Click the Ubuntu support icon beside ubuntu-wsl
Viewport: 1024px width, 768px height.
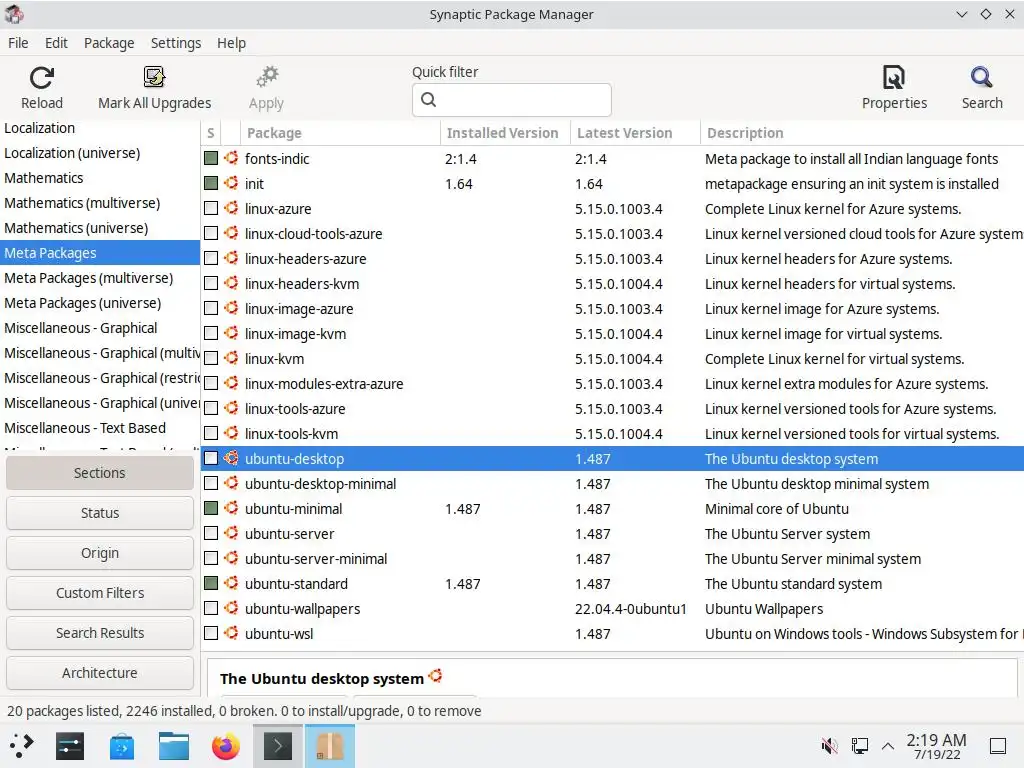pos(231,633)
